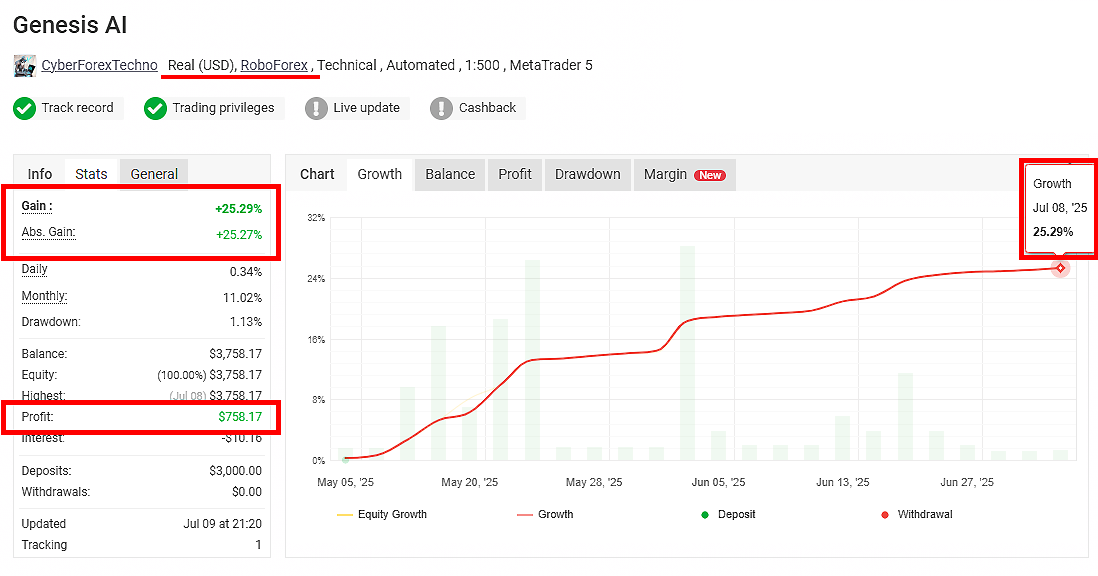
Task: Click the Monthly label
Action: [x=44, y=296]
